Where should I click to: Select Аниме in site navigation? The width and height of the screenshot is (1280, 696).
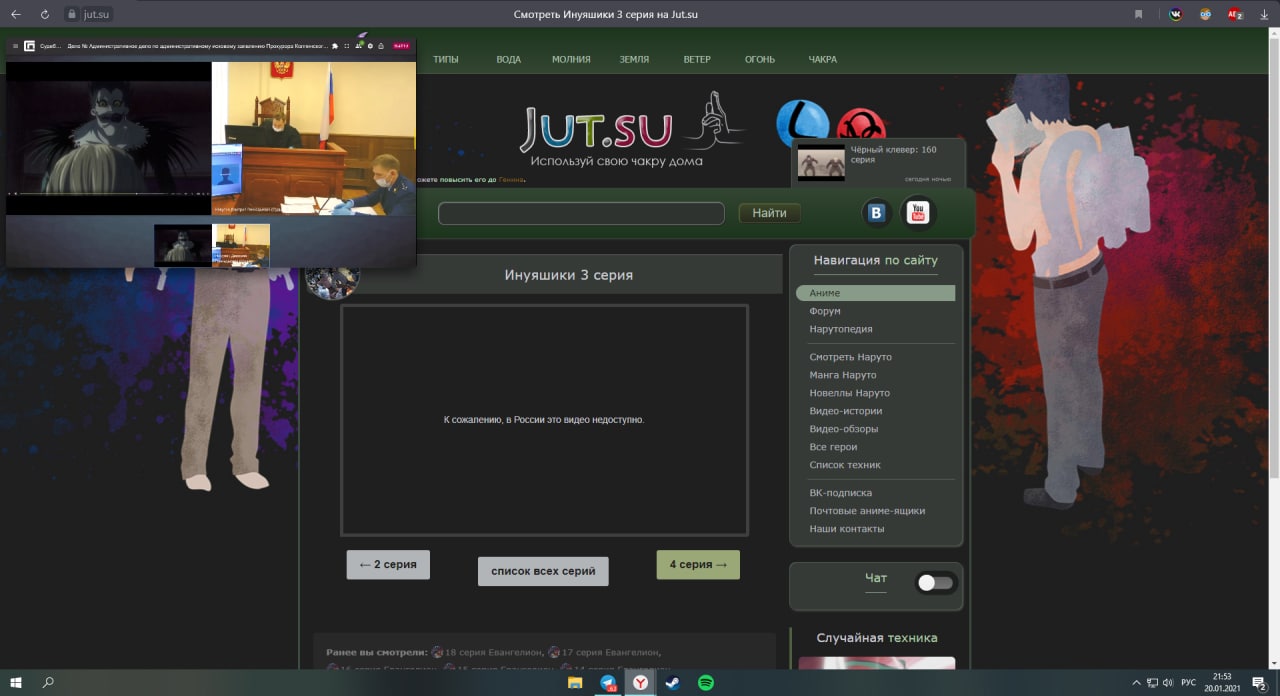875,293
